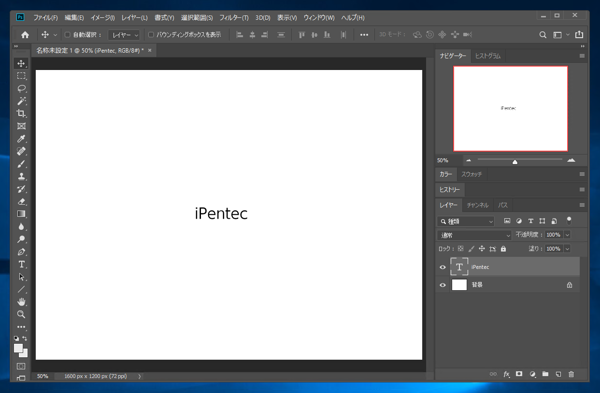Toggle the layer filter on/off switch

click(x=569, y=221)
